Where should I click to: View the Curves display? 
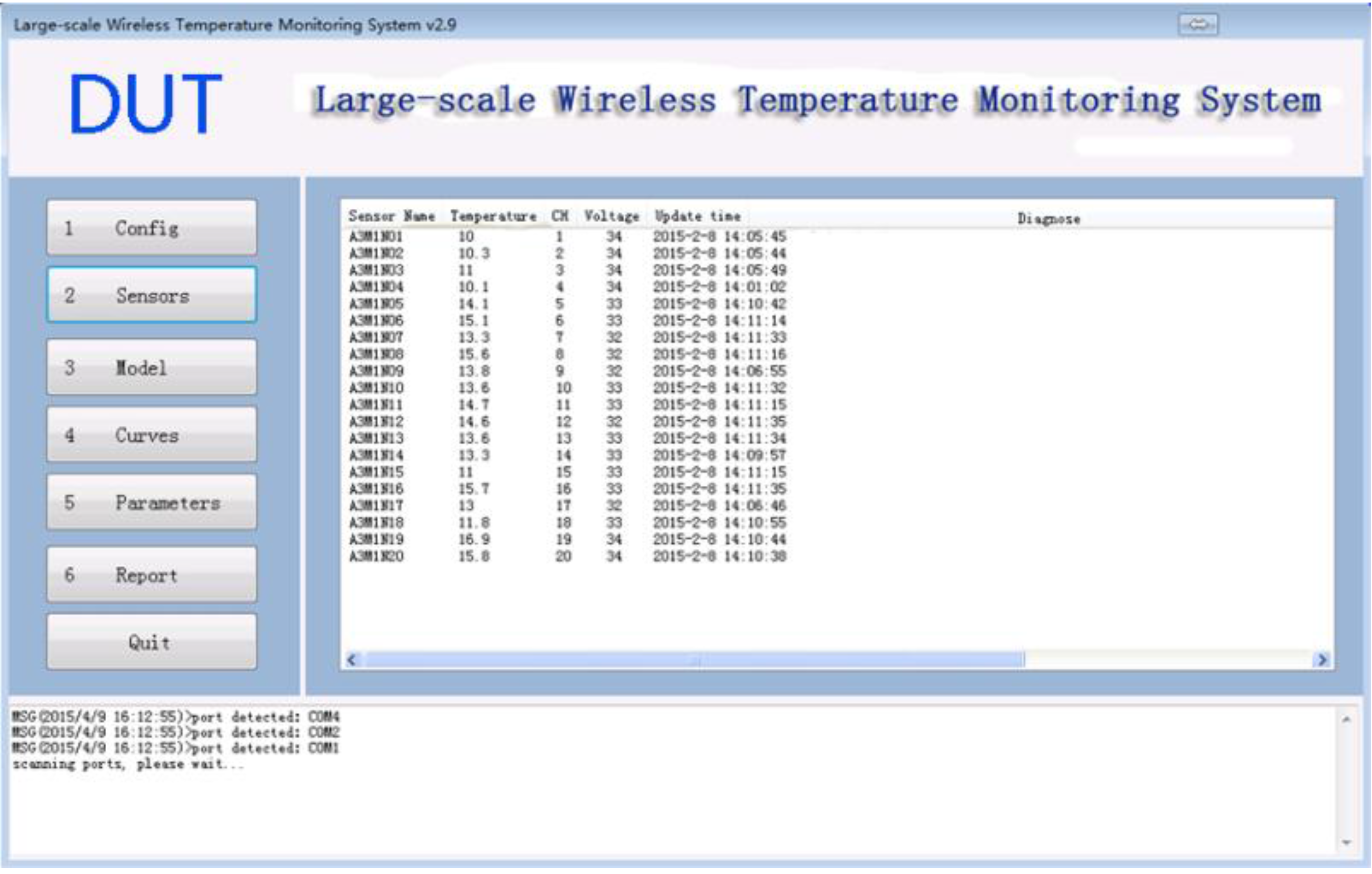(x=151, y=436)
